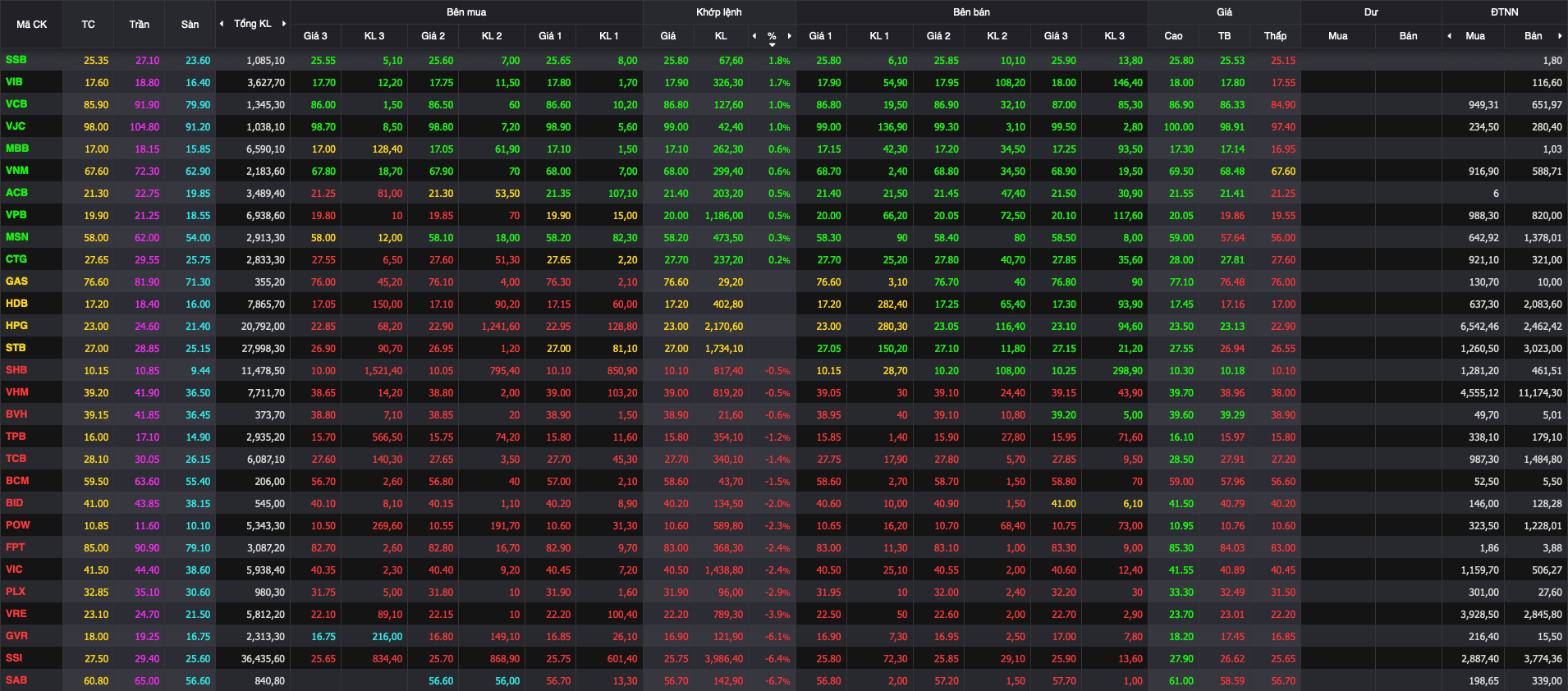Click the Giá group header

(x=1225, y=12)
